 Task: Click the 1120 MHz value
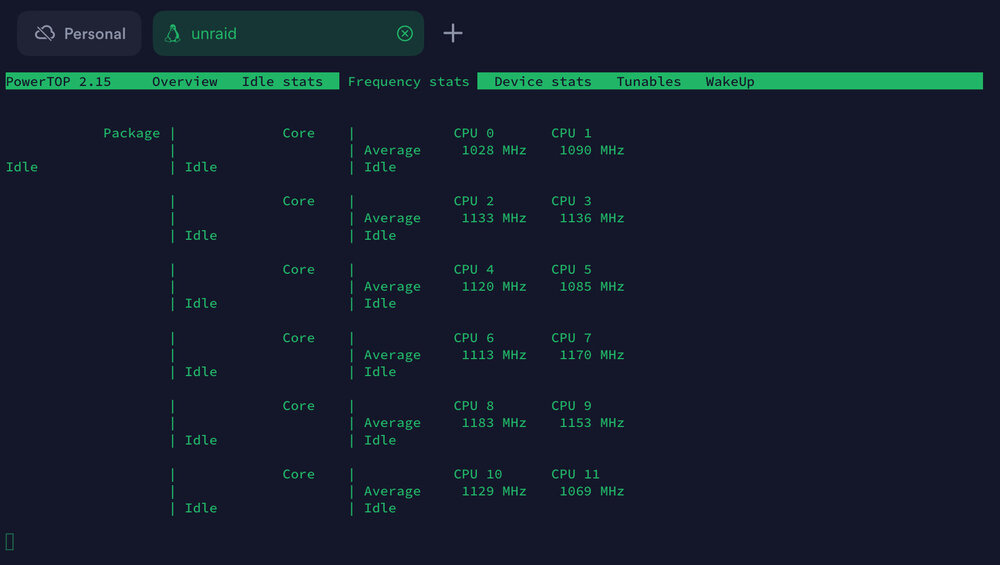494,287
